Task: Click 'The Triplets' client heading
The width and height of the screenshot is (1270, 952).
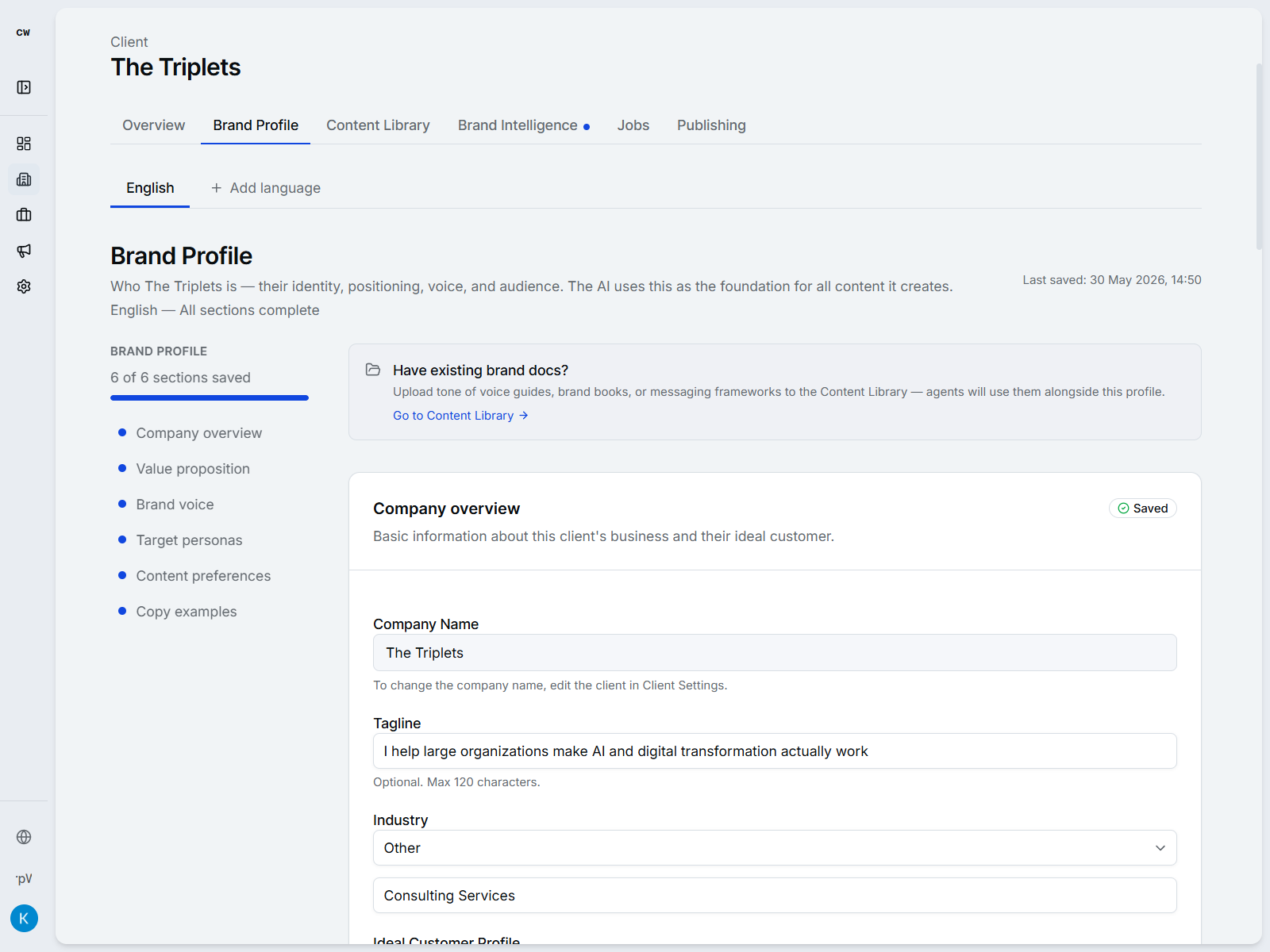Action: (175, 67)
